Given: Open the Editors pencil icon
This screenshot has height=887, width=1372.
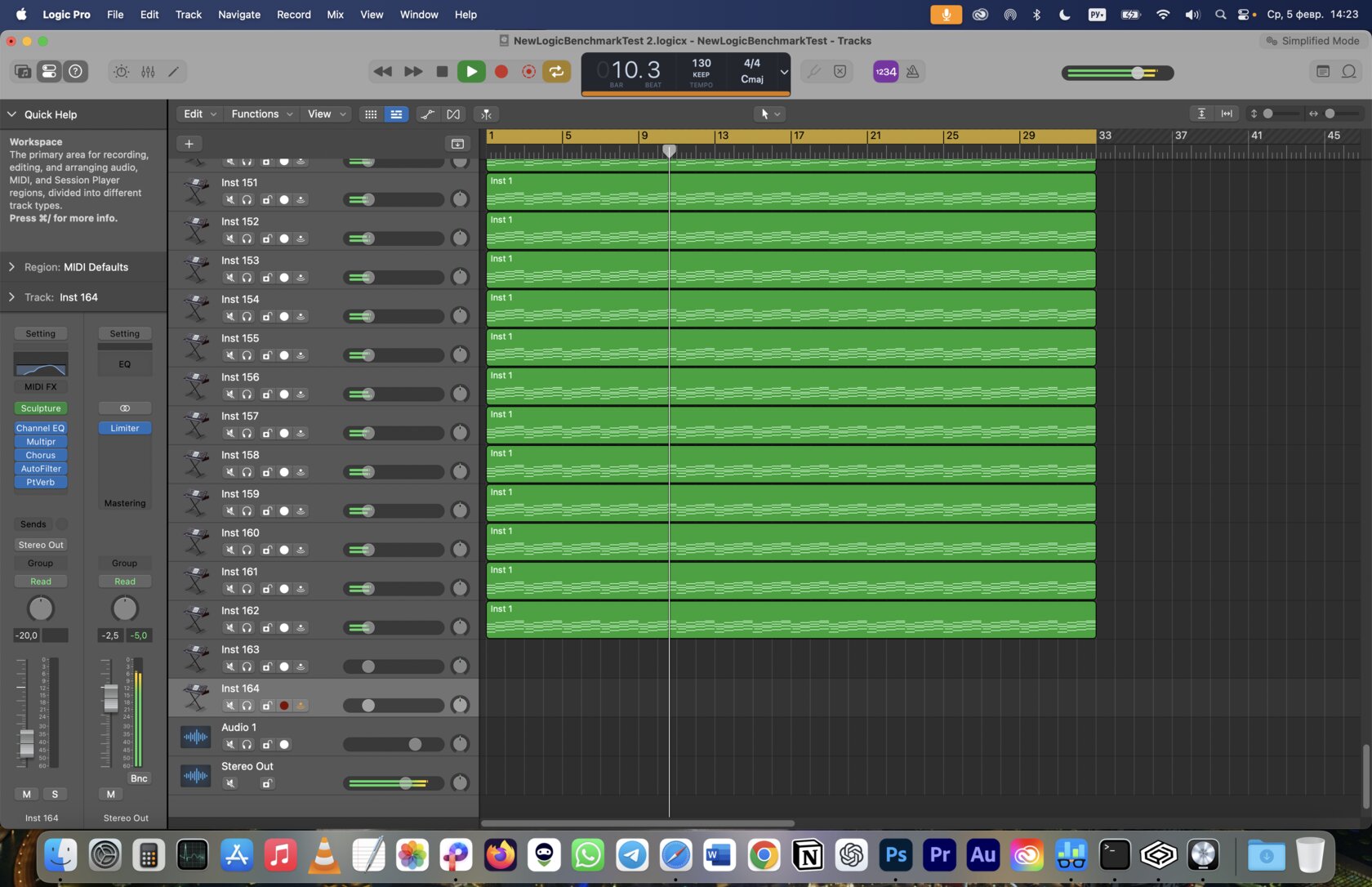Looking at the screenshot, I should (174, 72).
